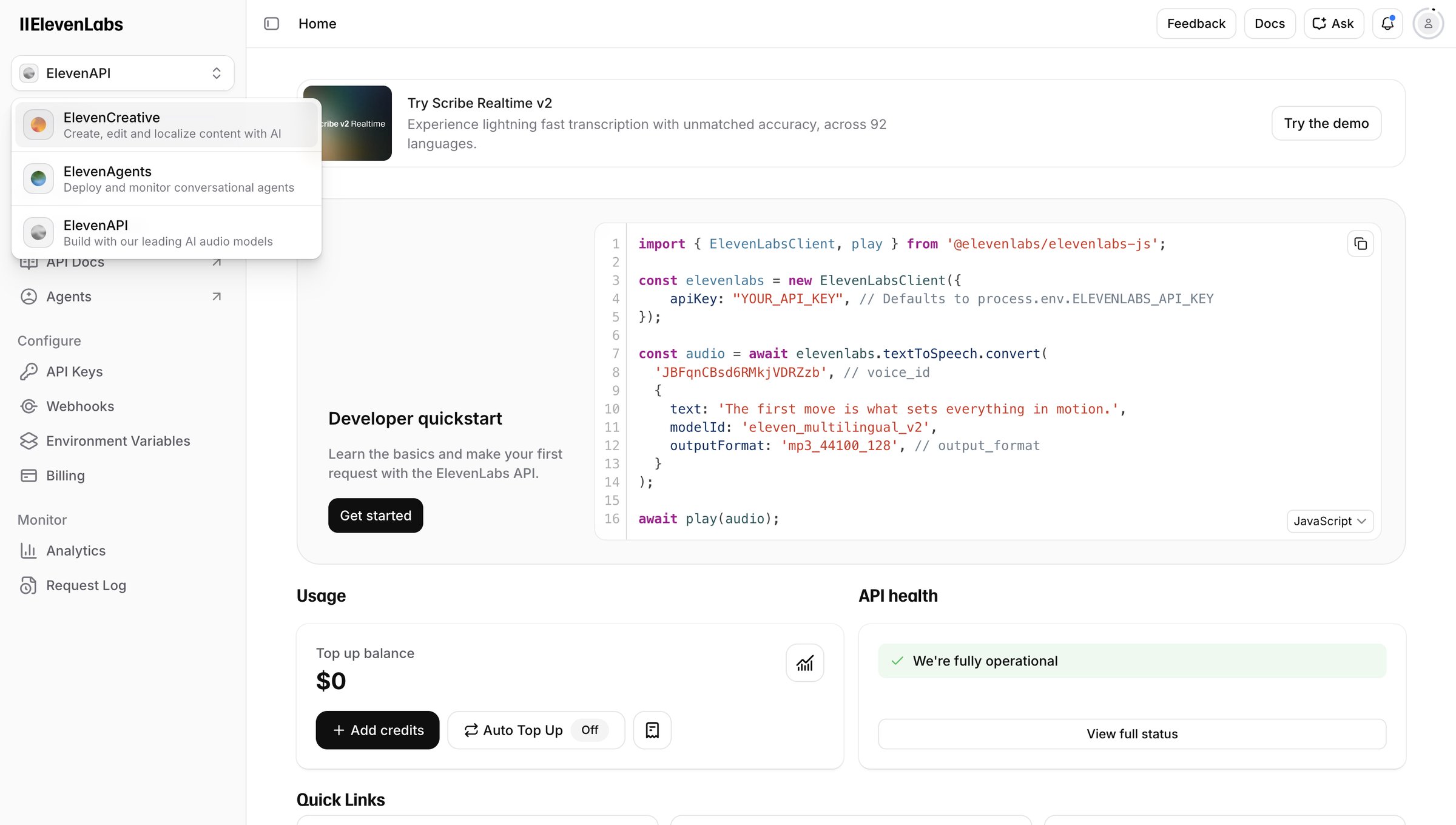Open the Docs button
The width and height of the screenshot is (1456, 825).
click(1269, 24)
